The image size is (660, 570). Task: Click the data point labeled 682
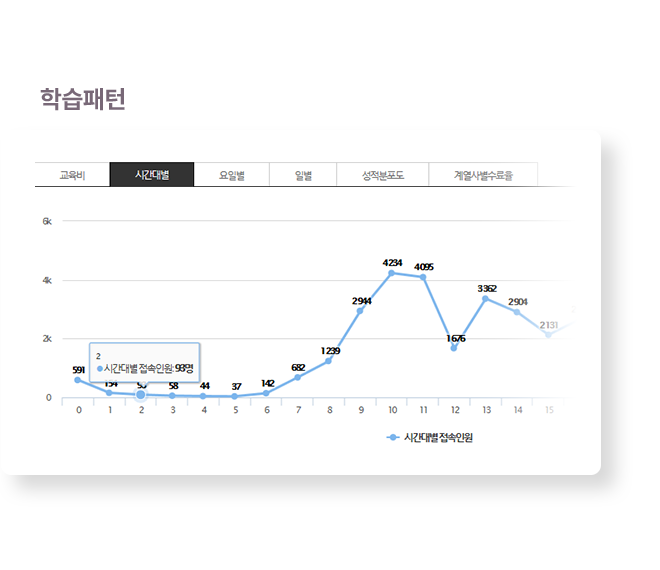[x=297, y=377]
